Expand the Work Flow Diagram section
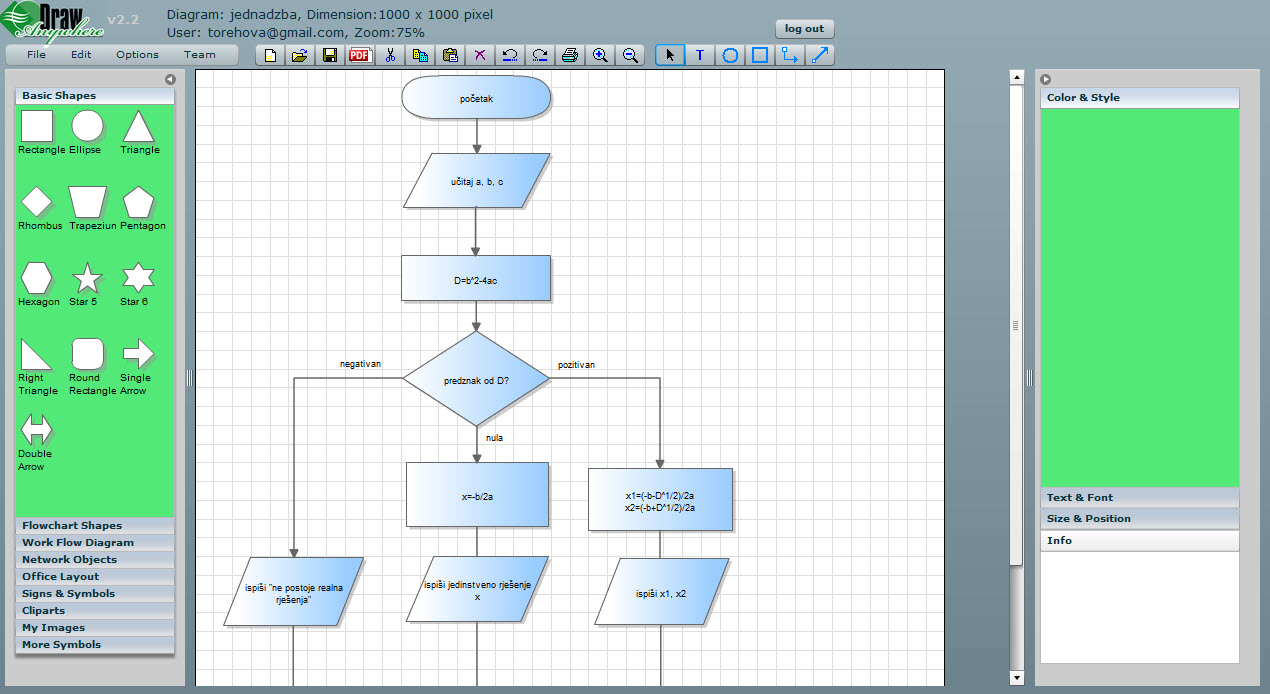The height and width of the screenshot is (694, 1270). [x=95, y=542]
